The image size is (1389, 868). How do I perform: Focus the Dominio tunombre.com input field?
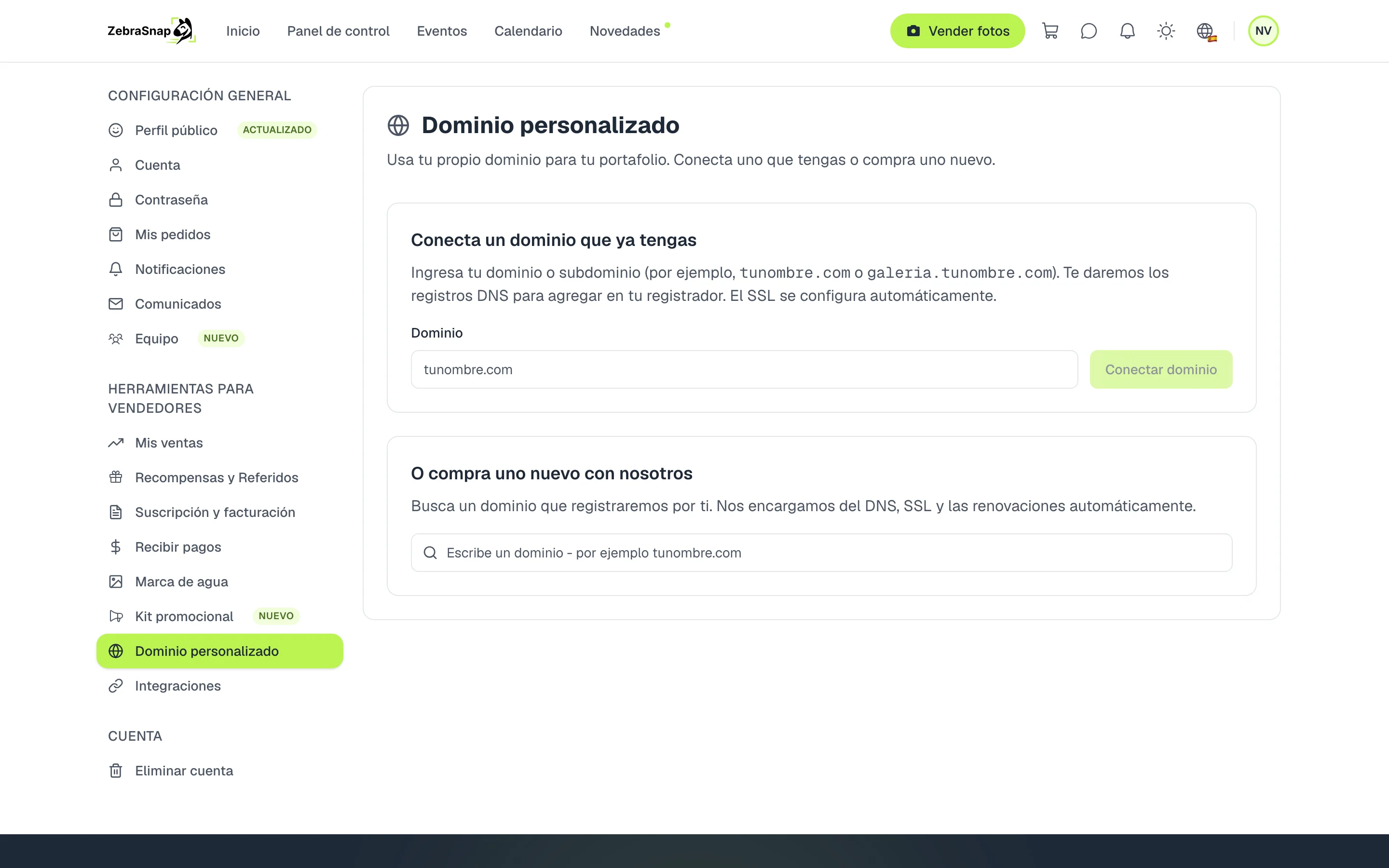pos(745,370)
